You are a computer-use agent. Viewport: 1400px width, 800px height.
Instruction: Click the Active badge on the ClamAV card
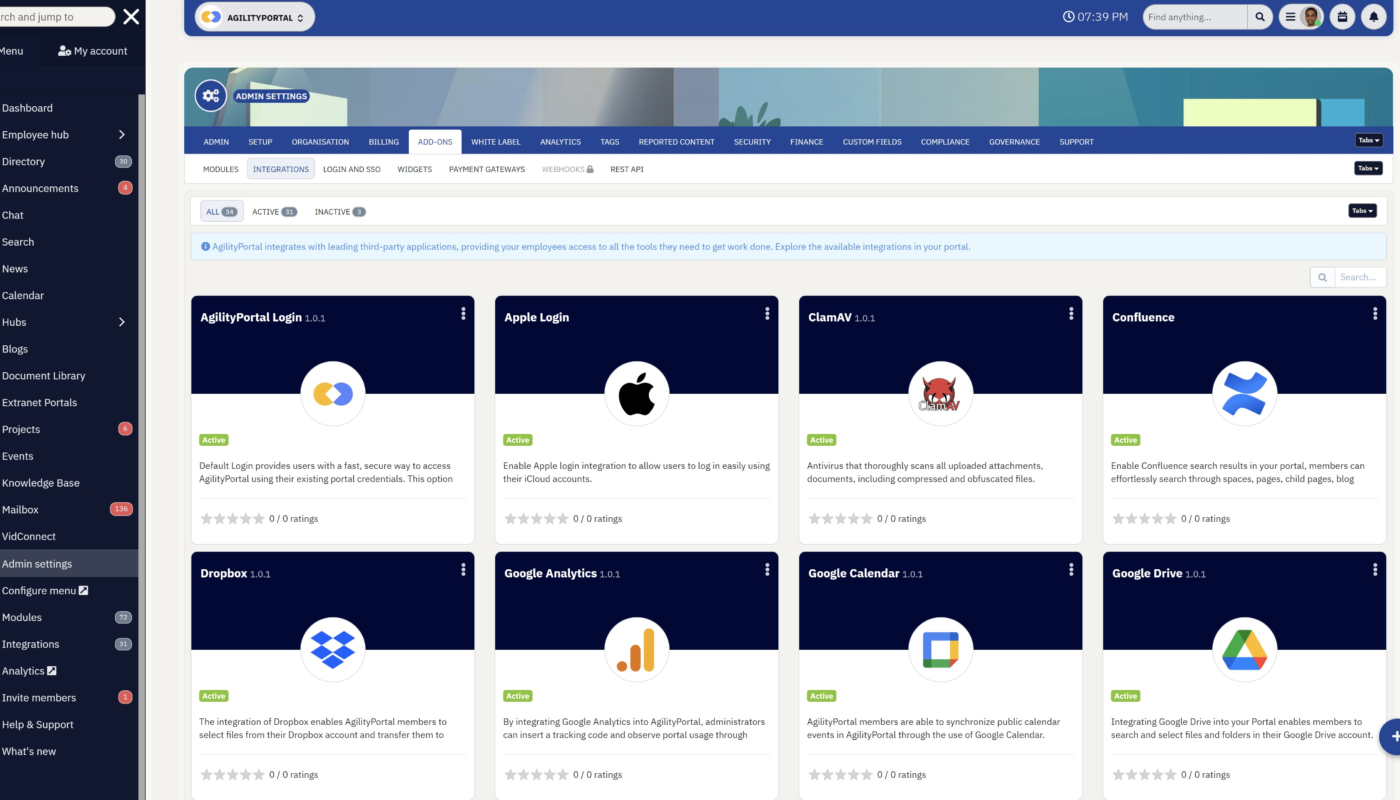pos(821,440)
